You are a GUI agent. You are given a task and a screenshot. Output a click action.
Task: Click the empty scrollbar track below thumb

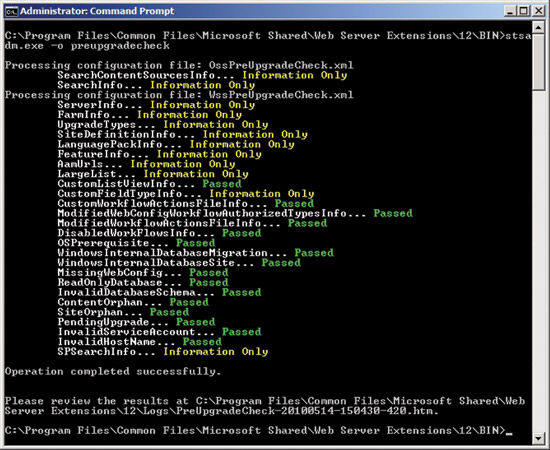coord(538,260)
